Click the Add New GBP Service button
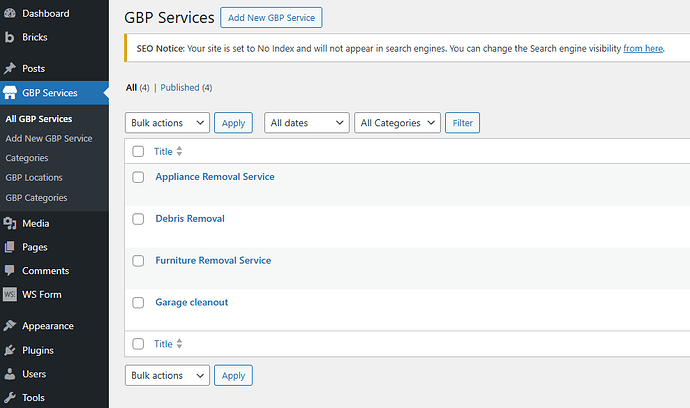 coord(286,18)
